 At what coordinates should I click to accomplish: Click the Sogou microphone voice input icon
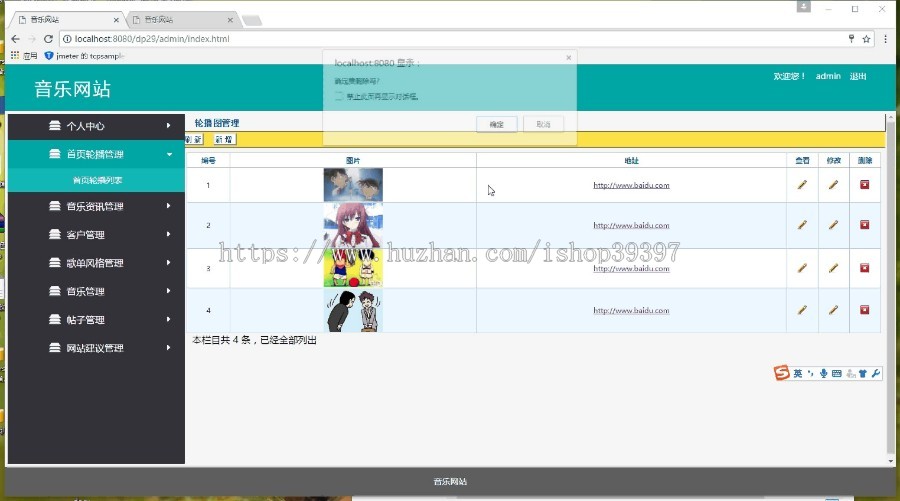823,374
